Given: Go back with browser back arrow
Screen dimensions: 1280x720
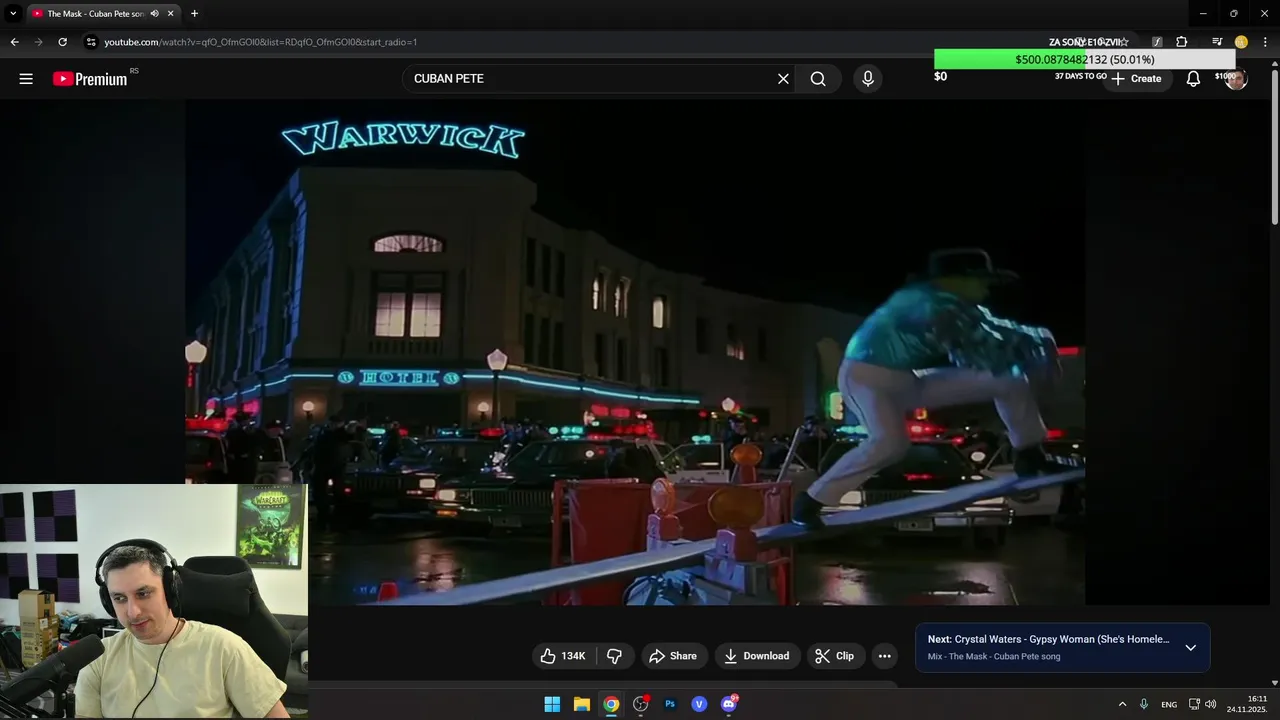Looking at the screenshot, I should [14, 42].
